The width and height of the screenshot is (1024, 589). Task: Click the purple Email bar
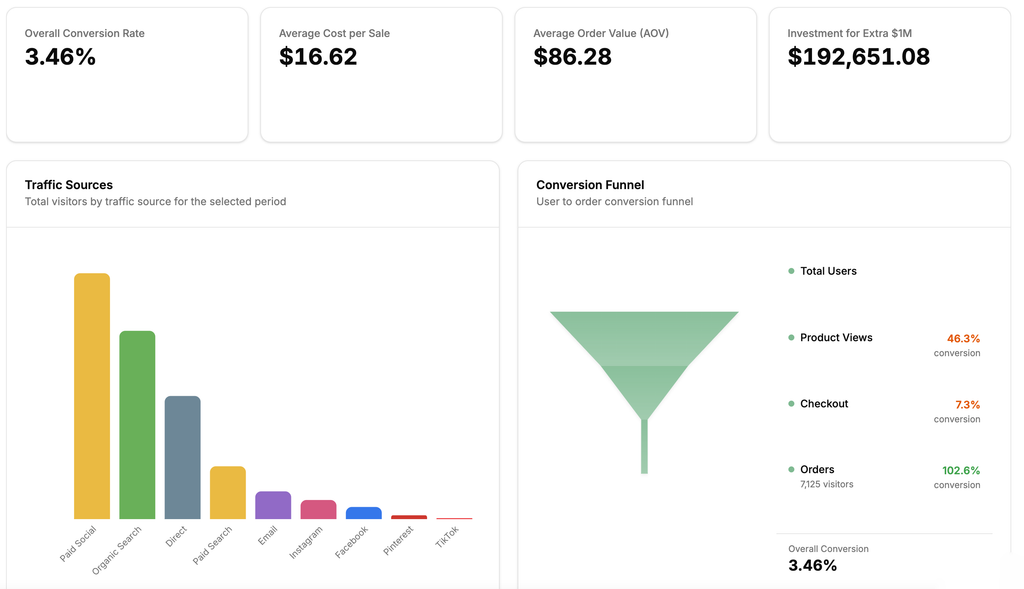273,505
